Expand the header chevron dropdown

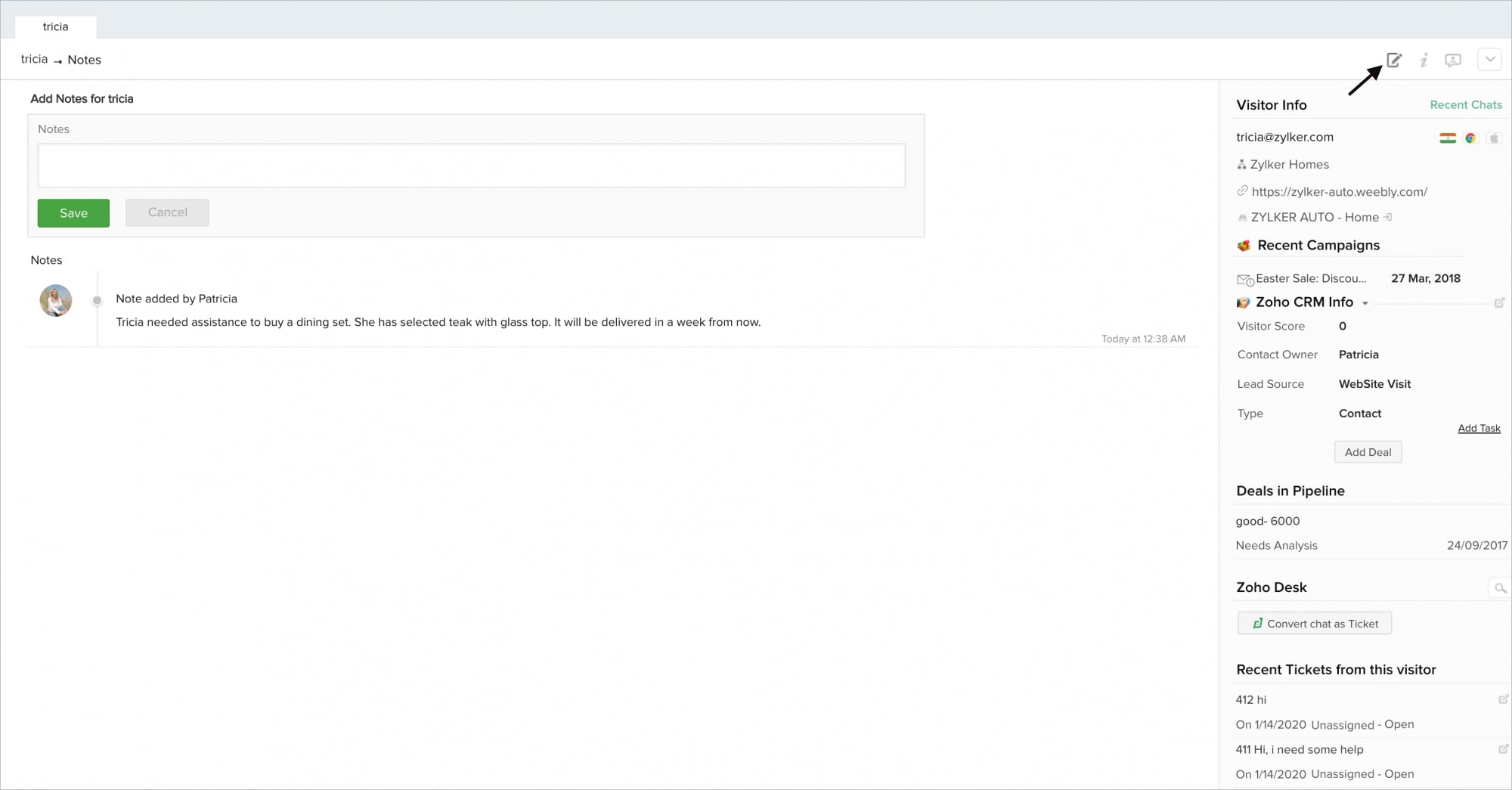coord(1489,60)
